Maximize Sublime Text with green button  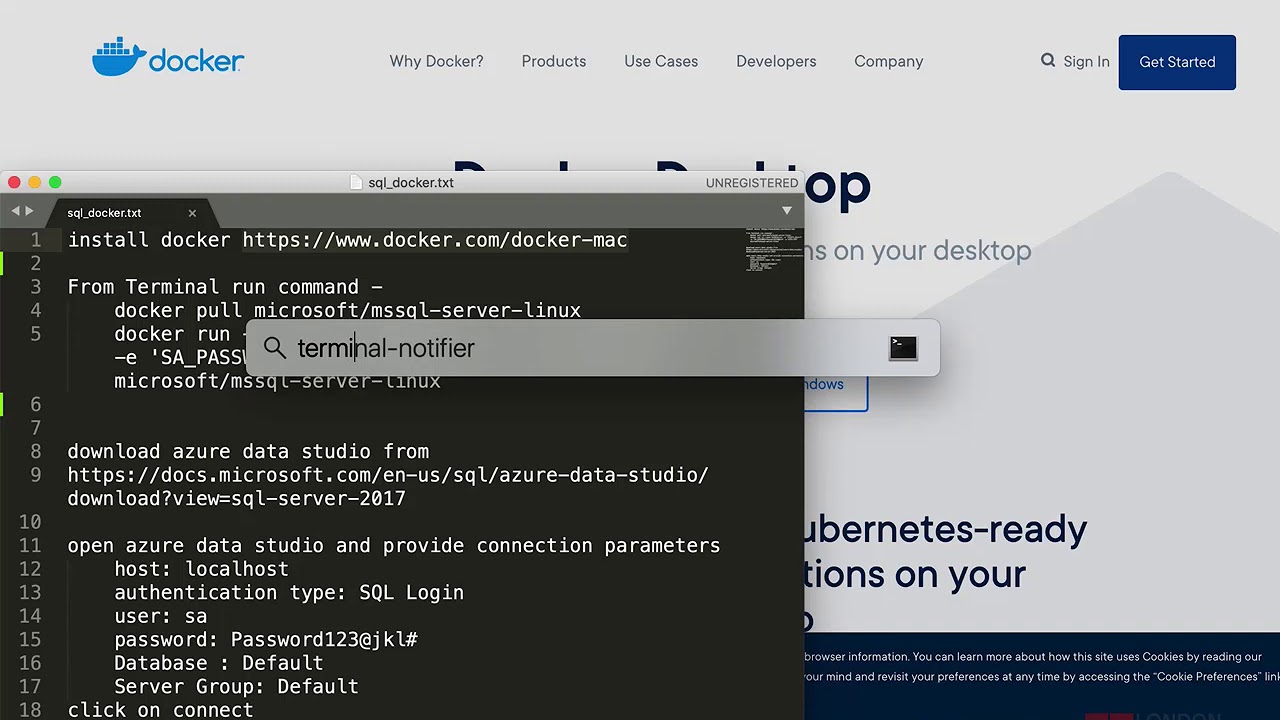pos(55,182)
